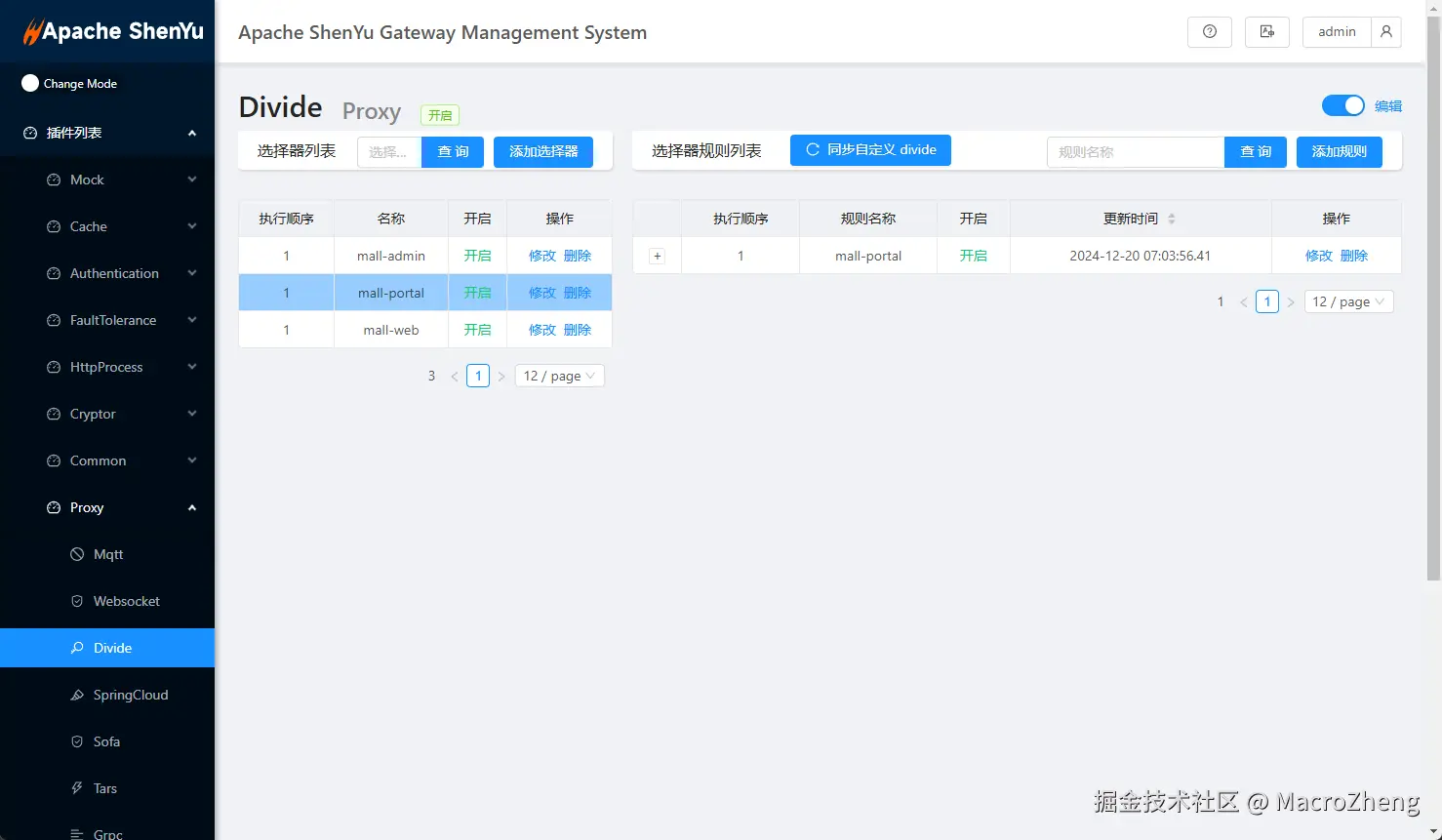
Task: Click 查询 button in rule list panel
Action: click(x=1256, y=152)
